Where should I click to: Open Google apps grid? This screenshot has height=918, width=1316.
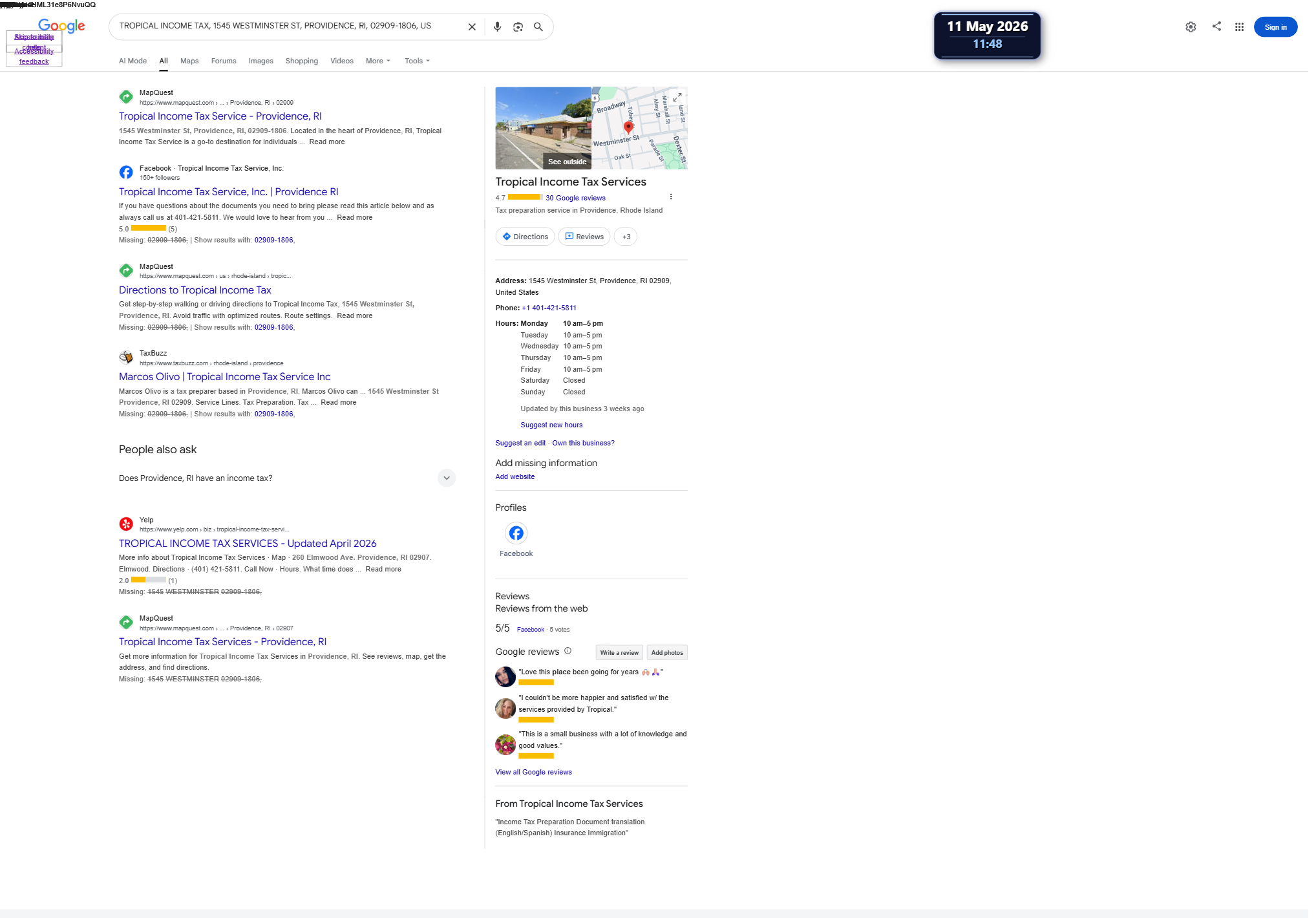pos(1239,27)
